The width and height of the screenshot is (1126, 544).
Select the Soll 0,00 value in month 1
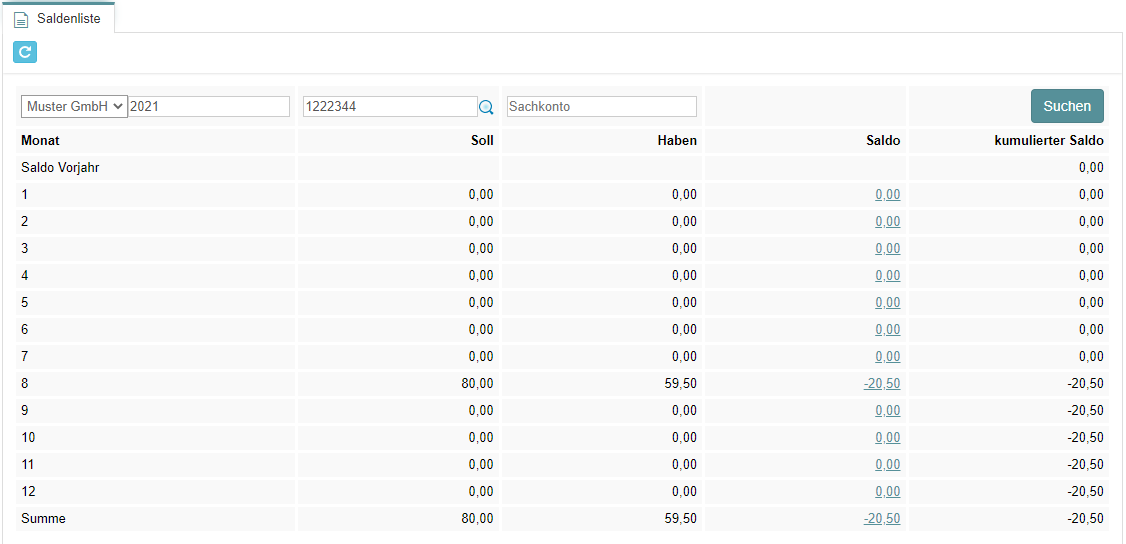pos(481,194)
